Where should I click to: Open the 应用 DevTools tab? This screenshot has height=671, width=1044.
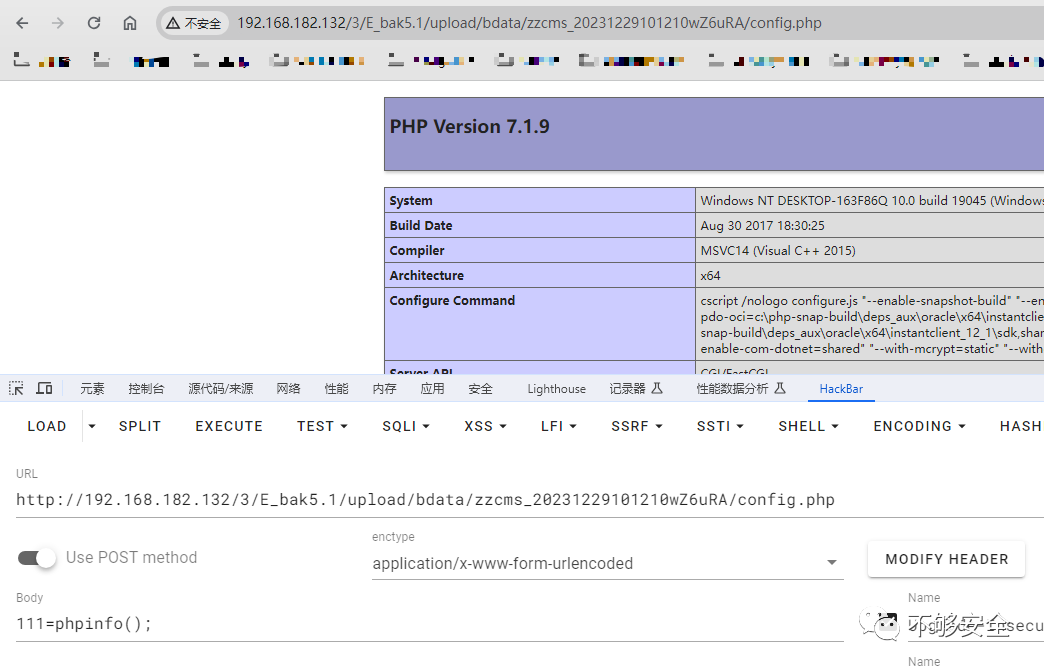[x=432, y=389]
